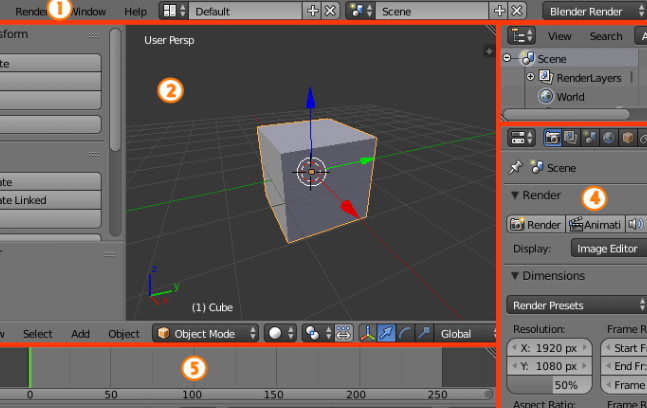Click the World globe icon in Outliner

(546, 96)
